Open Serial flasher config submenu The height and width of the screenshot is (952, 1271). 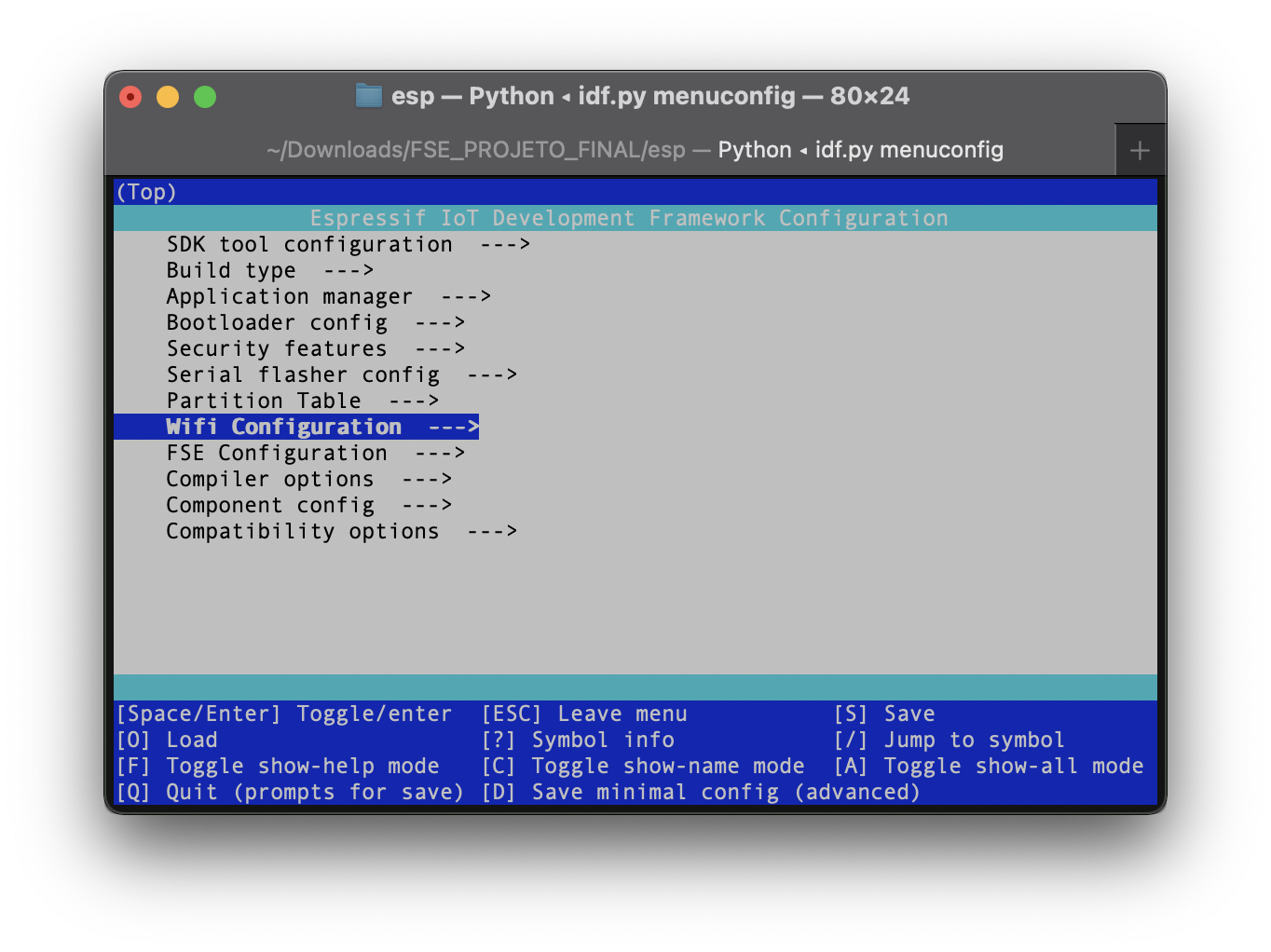[341, 374]
